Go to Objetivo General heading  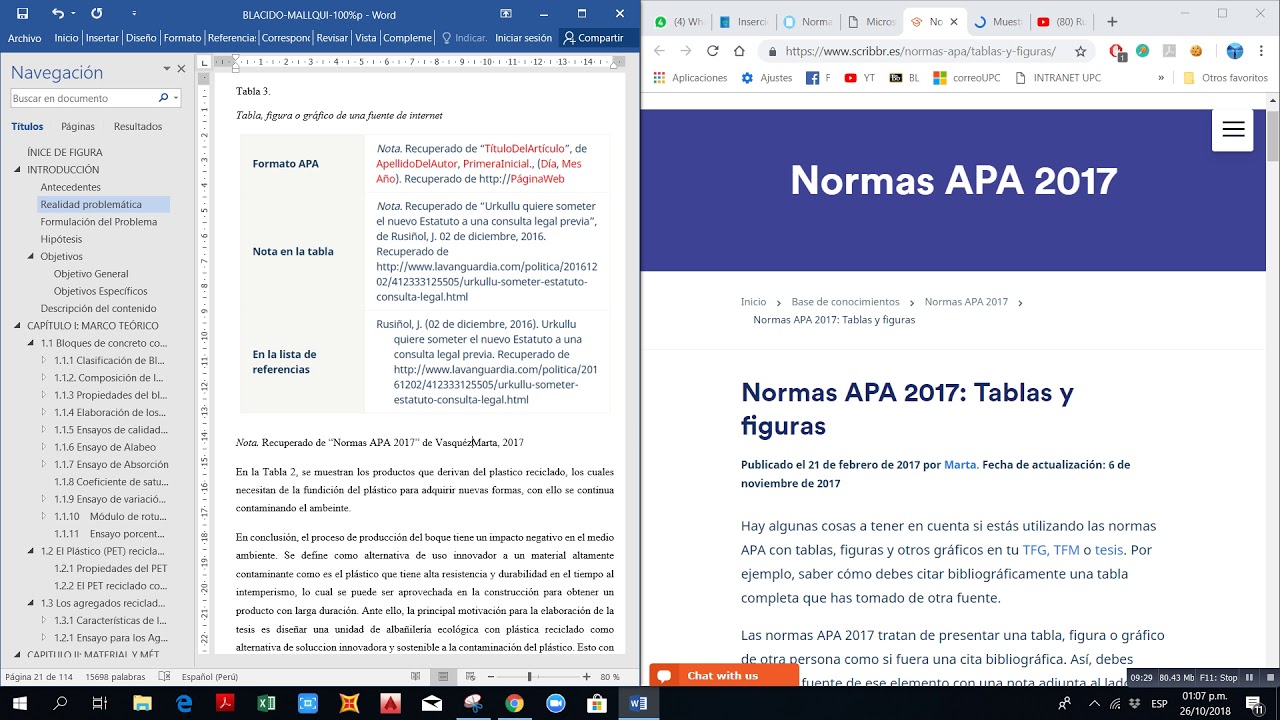tap(91, 273)
